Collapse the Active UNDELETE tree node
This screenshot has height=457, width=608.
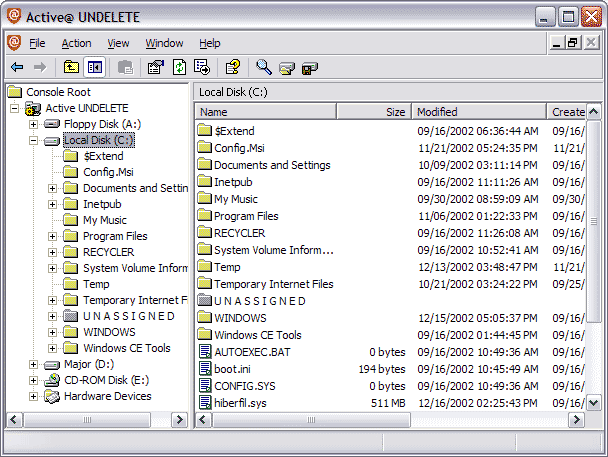pyautogui.click(x=14, y=108)
